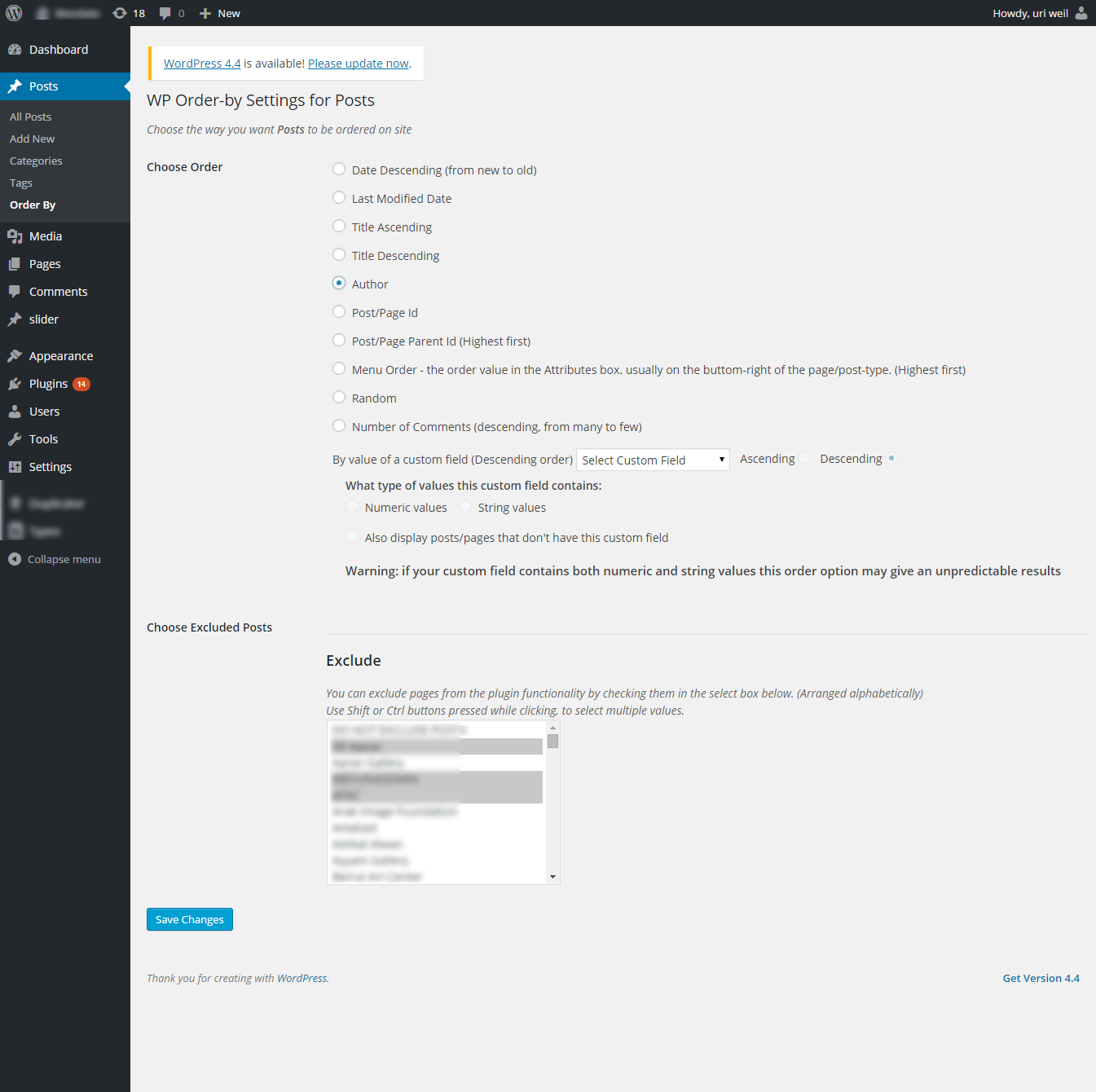The image size is (1096, 1092).
Task: Select Numeric values radio option
Action: coord(352,507)
